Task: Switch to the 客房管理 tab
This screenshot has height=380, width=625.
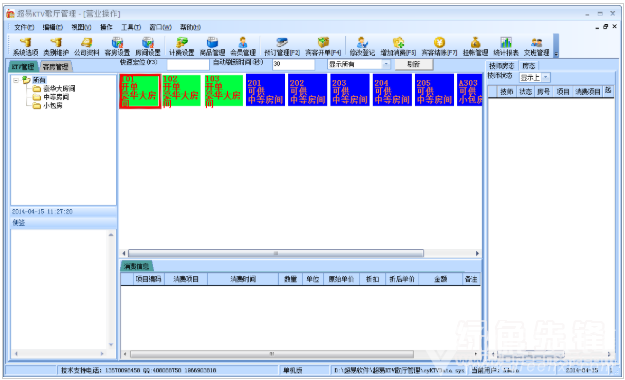Action: [x=56, y=67]
